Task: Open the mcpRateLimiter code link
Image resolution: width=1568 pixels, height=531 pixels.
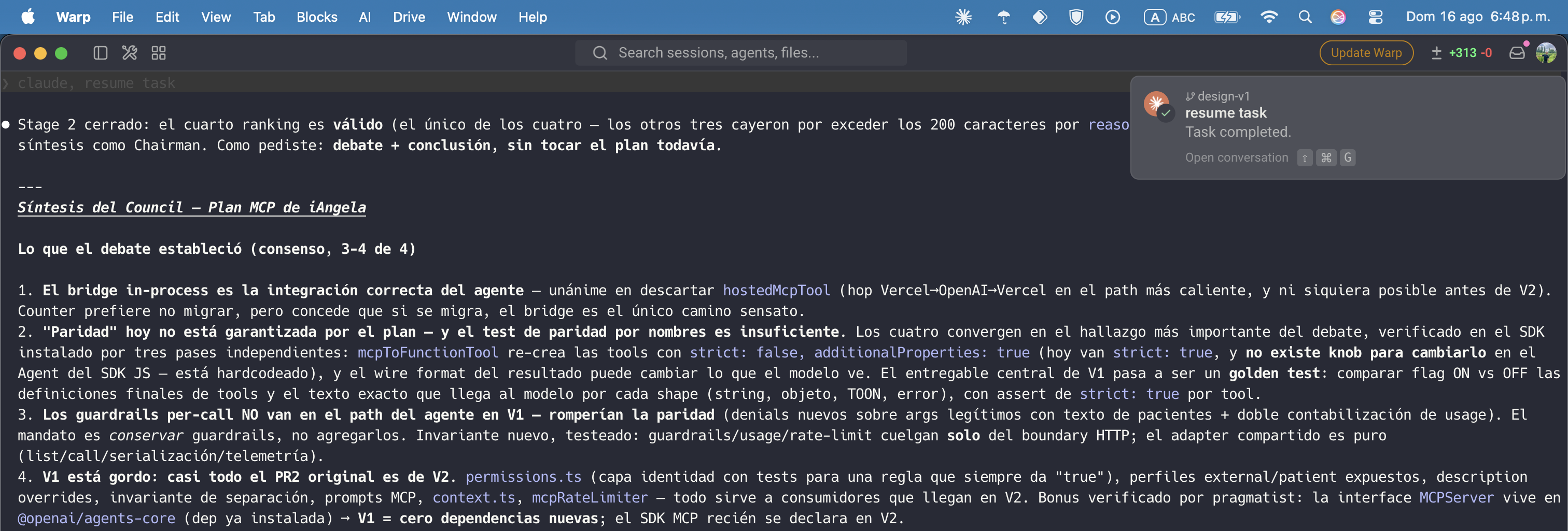Action: [590, 497]
